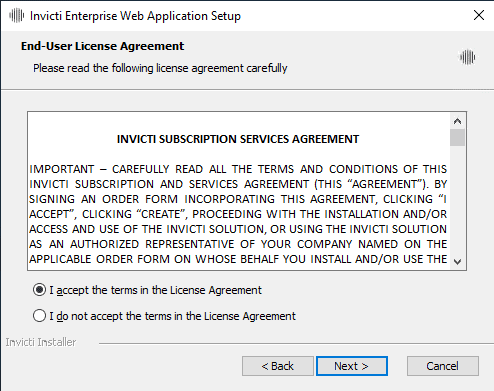
Task: Click the scroll down arrow of the license text
Action: point(457,262)
